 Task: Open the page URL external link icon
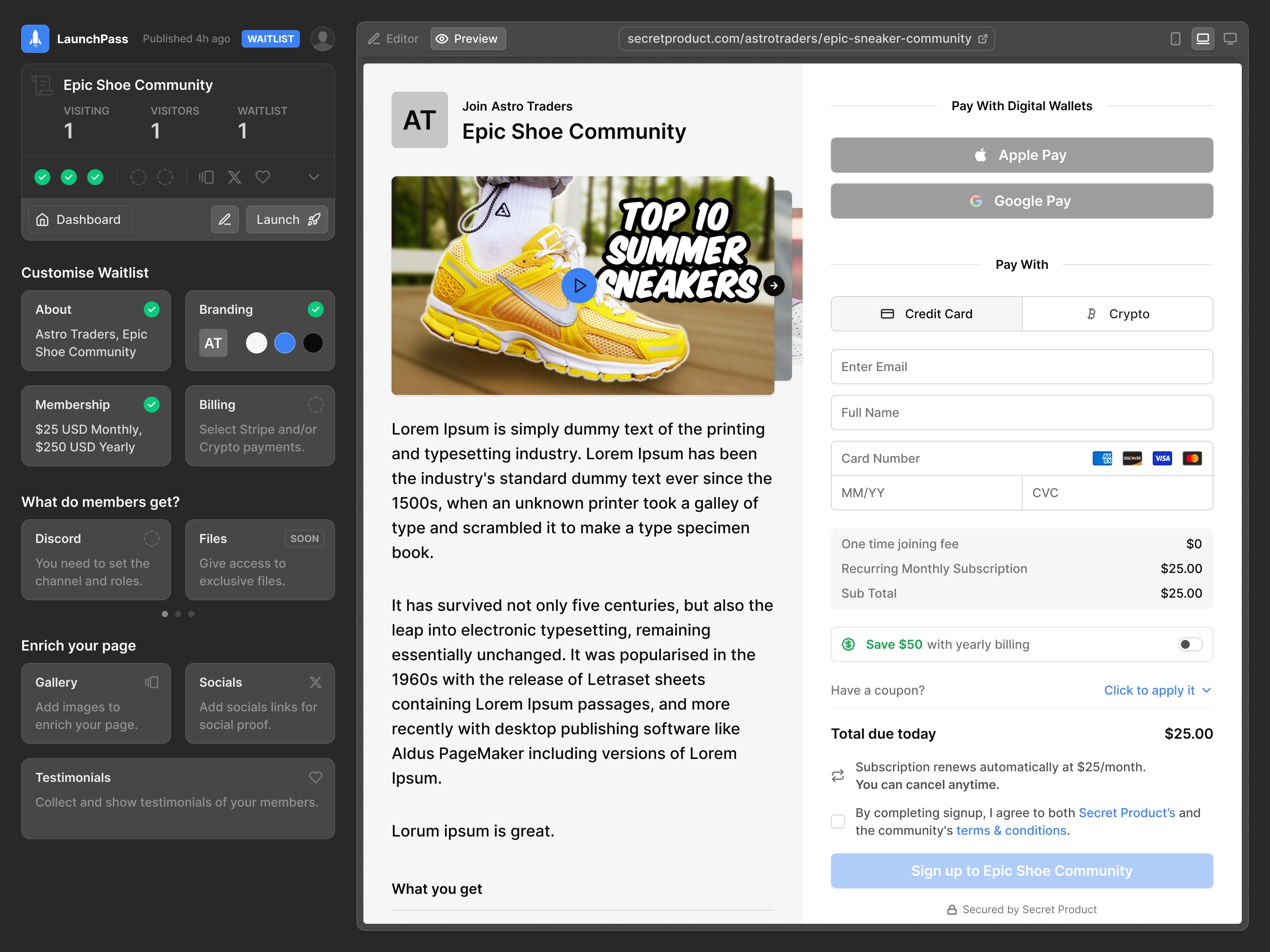(x=983, y=39)
